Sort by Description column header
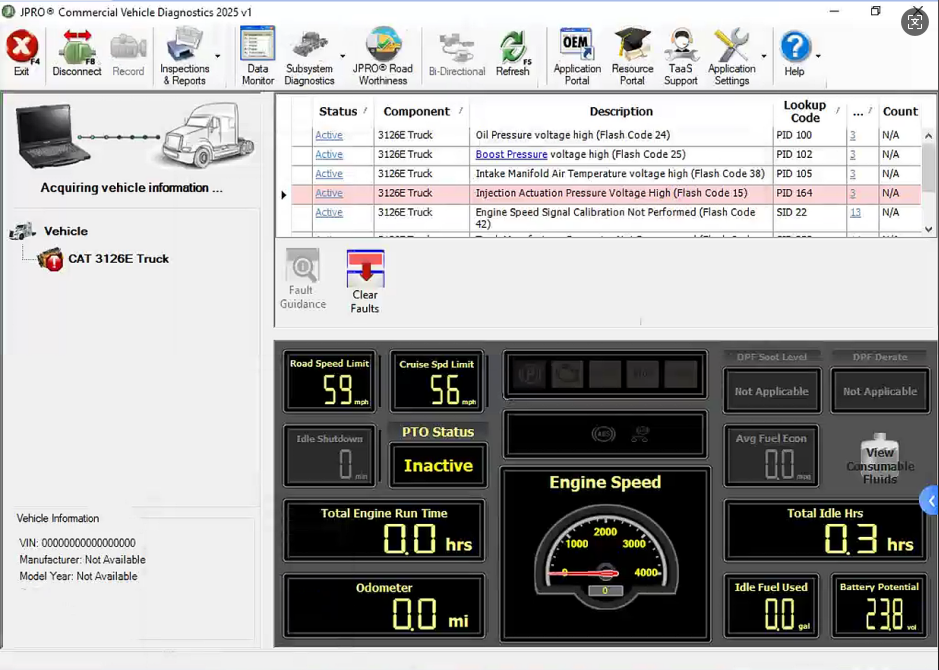 coord(621,111)
